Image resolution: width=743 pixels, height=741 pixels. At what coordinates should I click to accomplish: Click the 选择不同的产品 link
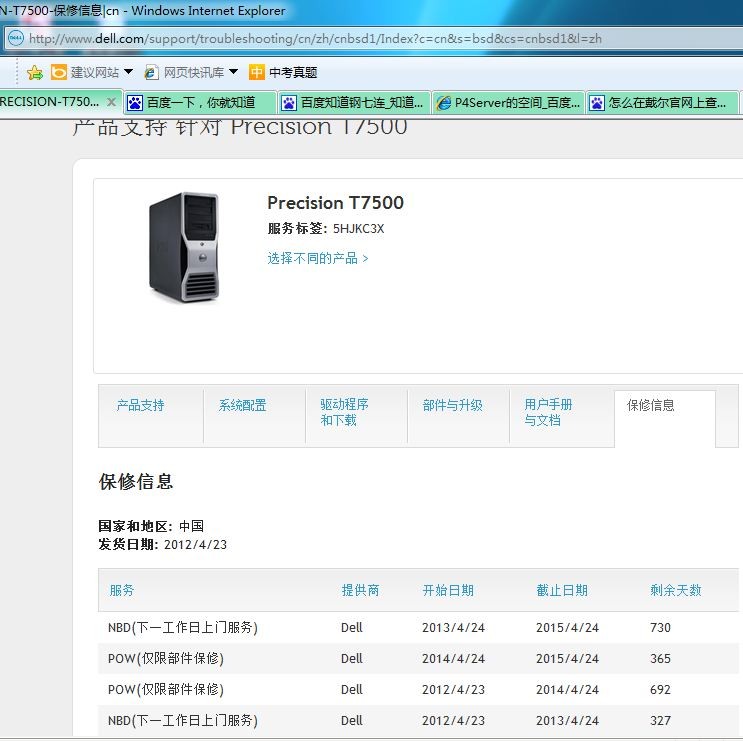point(317,258)
